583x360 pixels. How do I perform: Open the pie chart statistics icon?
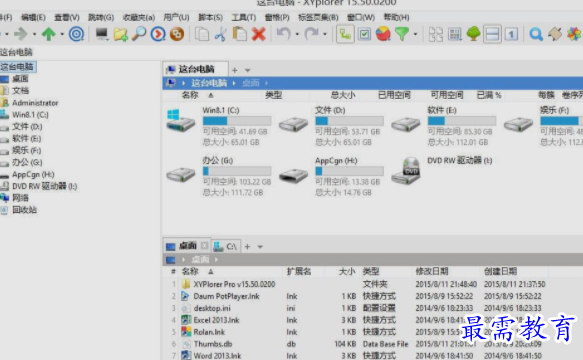tap(383, 34)
